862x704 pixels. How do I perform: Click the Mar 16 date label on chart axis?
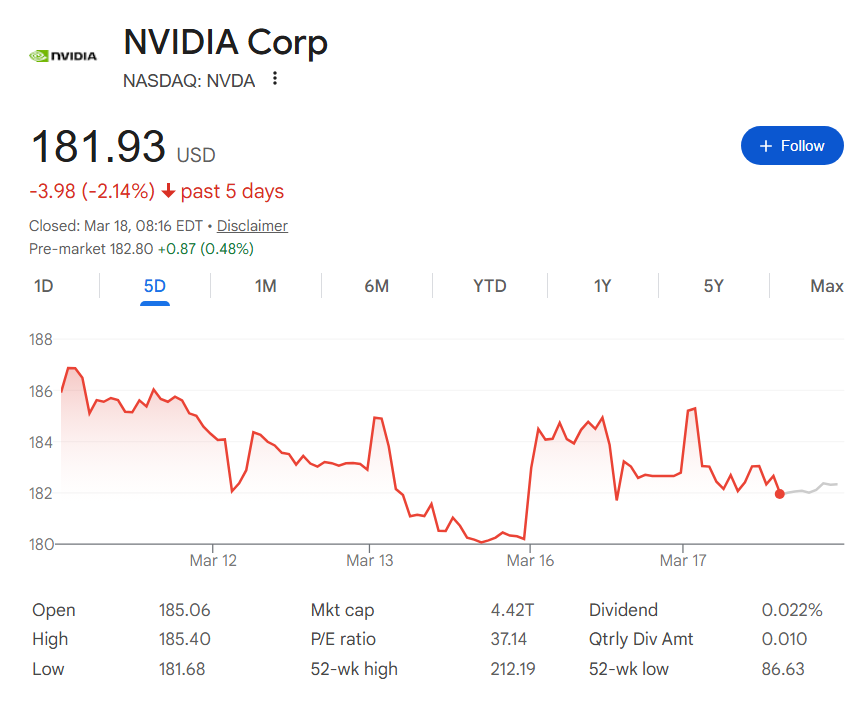click(x=530, y=561)
